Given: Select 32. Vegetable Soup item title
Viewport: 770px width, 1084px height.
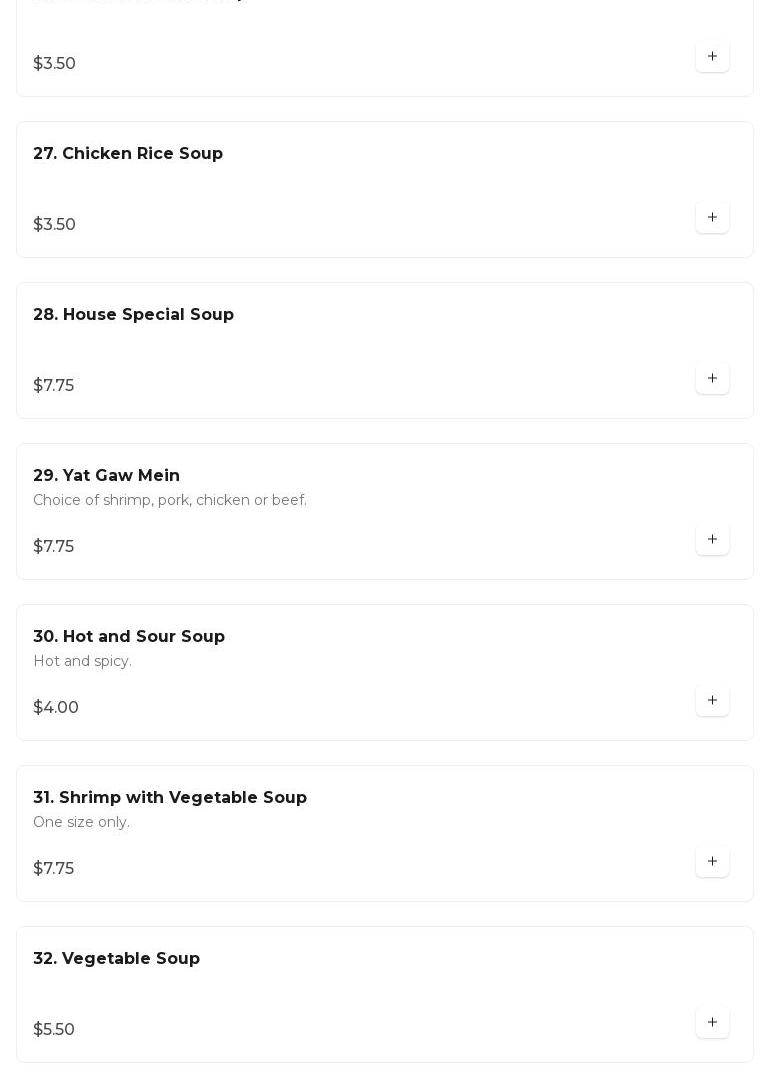Looking at the screenshot, I should click(x=116, y=959).
